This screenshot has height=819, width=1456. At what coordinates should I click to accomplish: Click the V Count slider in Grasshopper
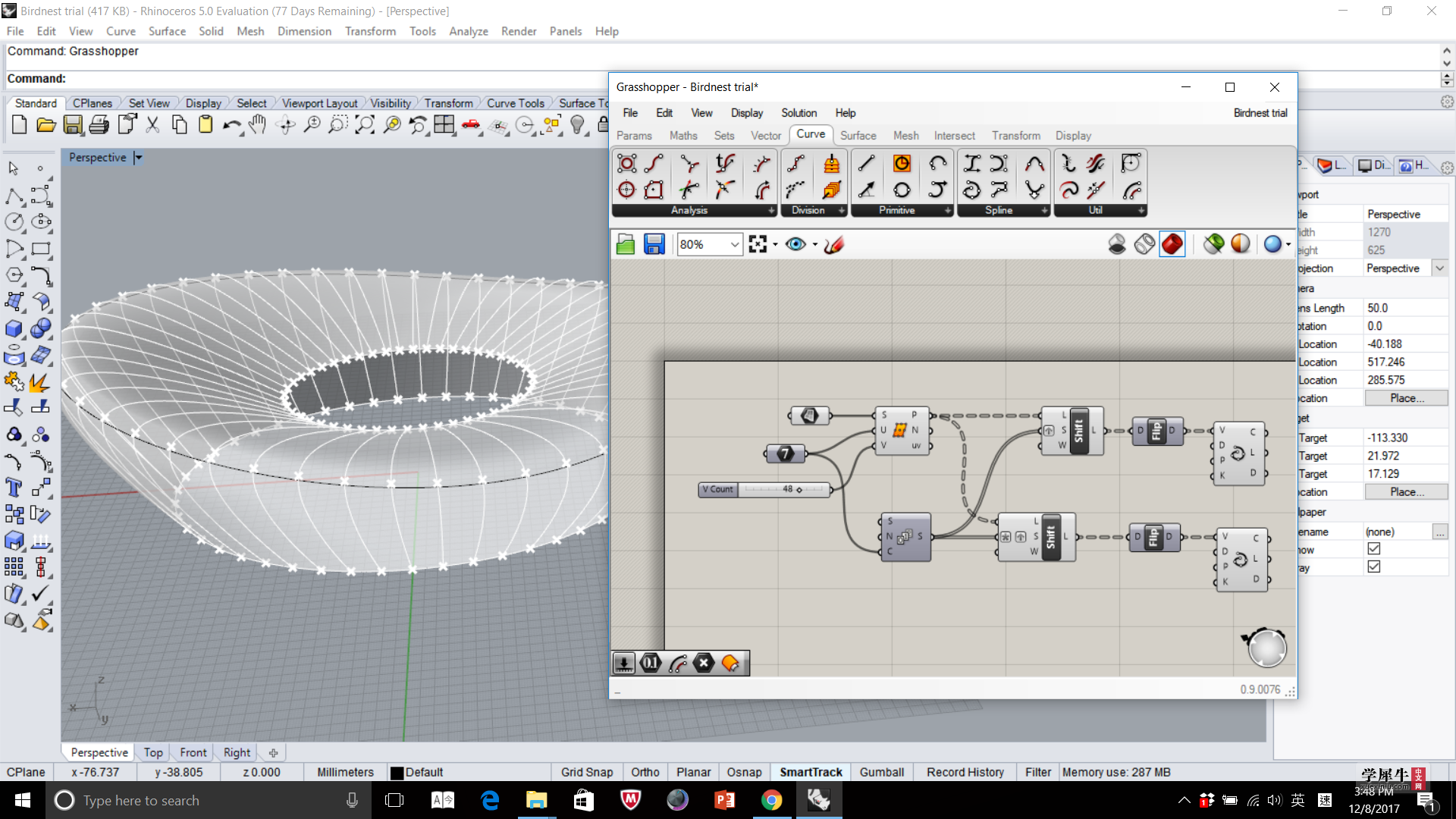coord(764,489)
